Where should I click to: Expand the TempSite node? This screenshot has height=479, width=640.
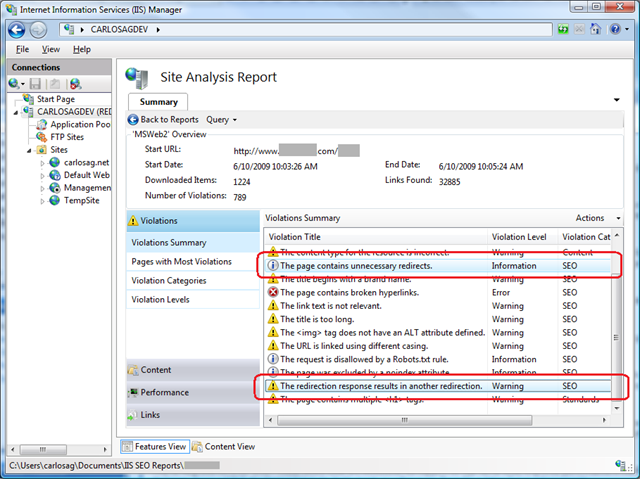pyautogui.click(x=42, y=201)
